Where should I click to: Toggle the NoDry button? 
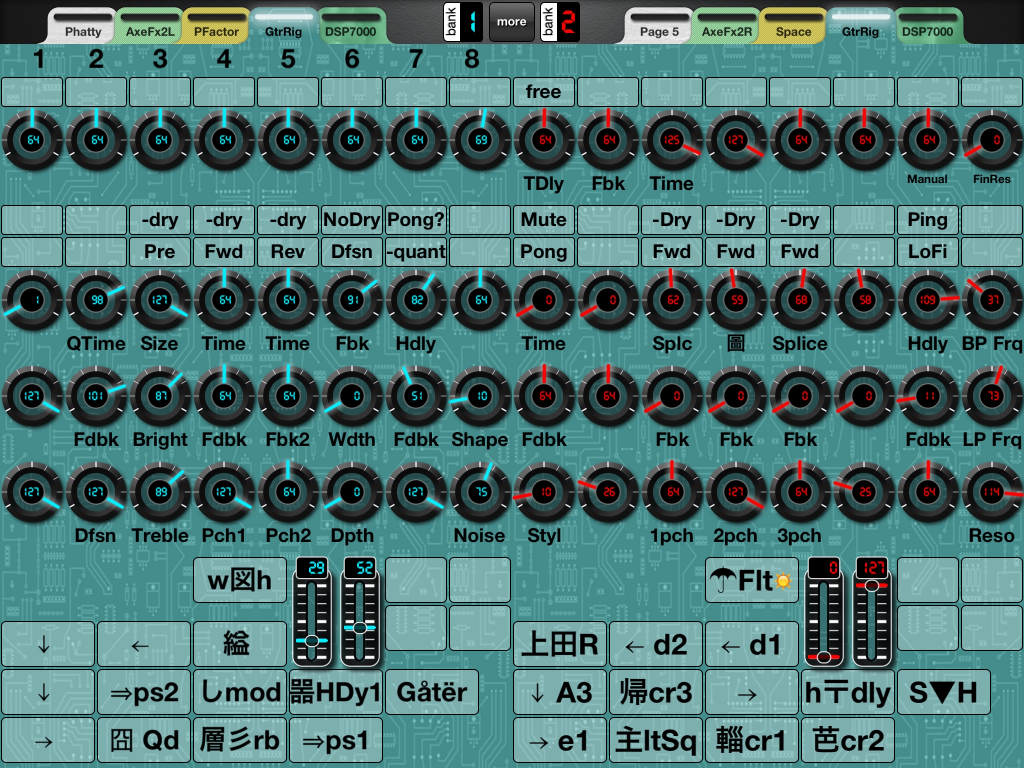[351, 219]
